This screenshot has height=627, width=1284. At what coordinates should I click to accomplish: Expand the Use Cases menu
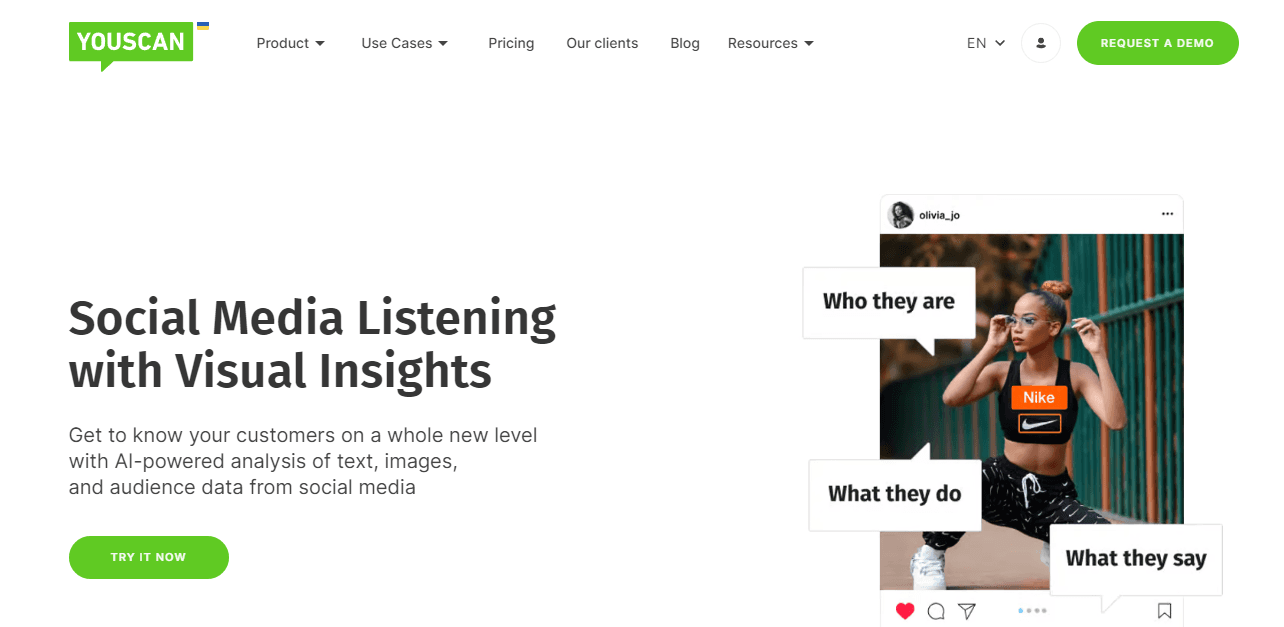click(403, 43)
